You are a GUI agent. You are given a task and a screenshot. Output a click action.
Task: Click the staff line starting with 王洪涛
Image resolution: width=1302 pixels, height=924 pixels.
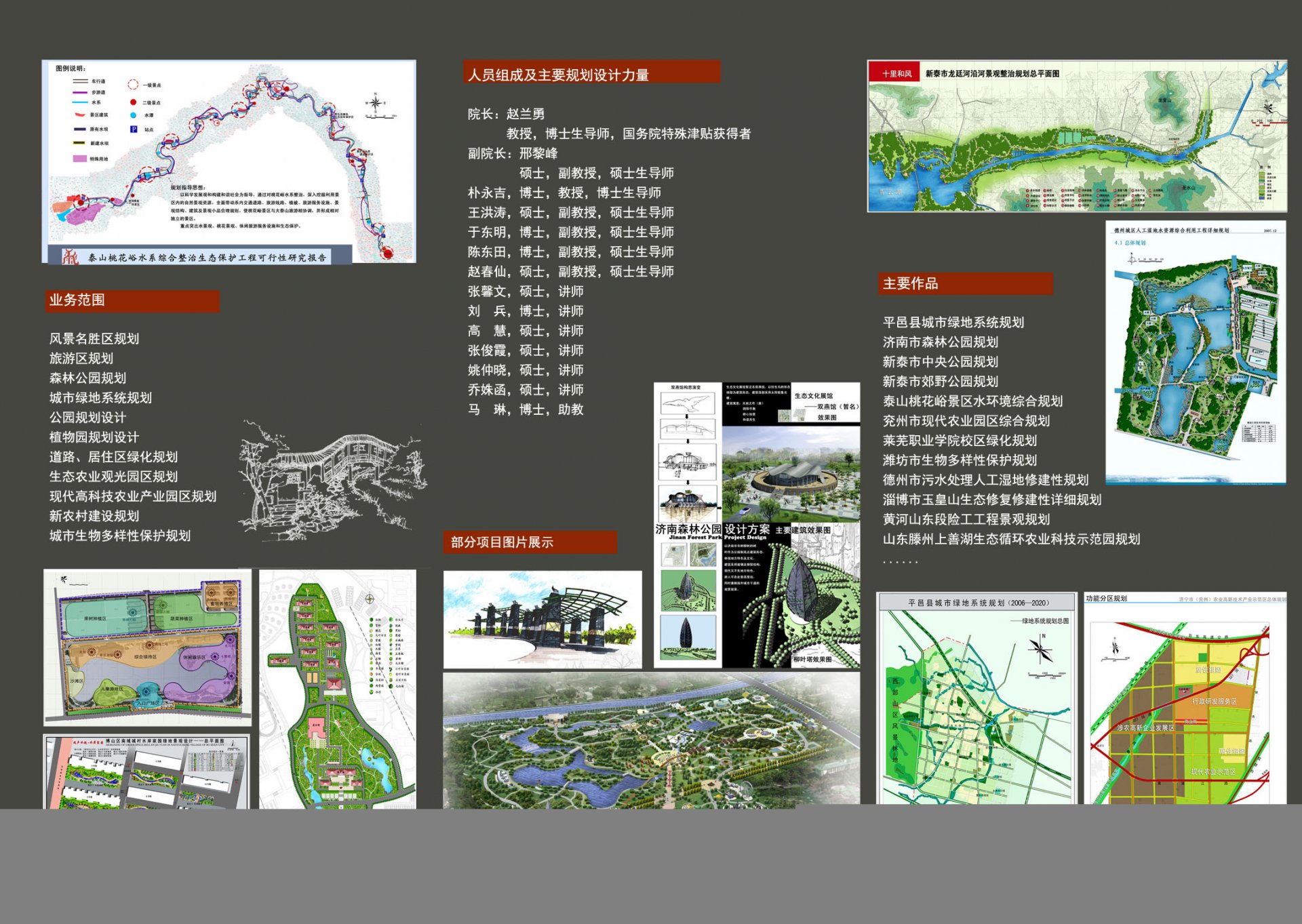571,212
